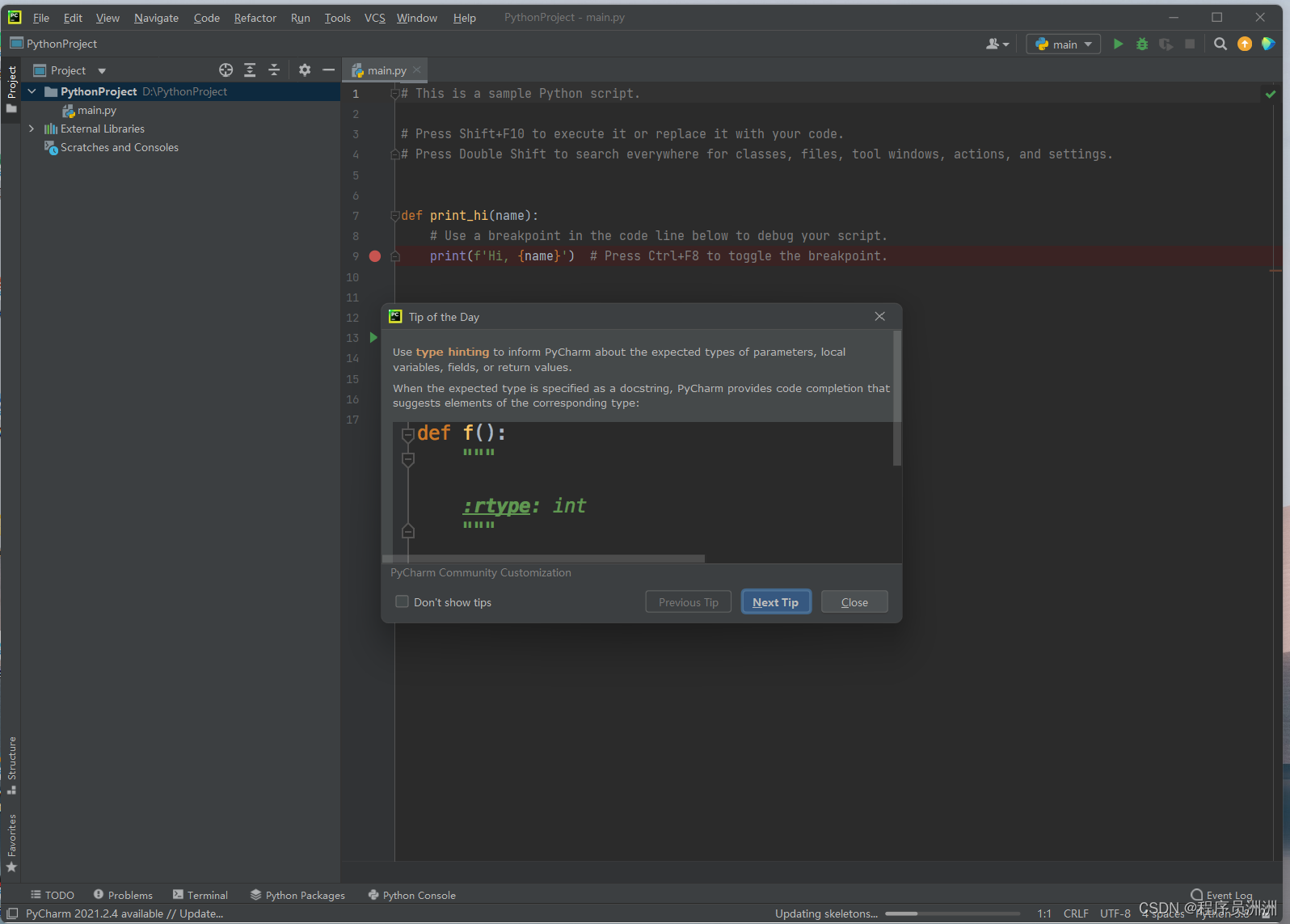This screenshot has width=1290, height=924.
Task: Change line separator CRLF in status bar
Action: tap(1076, 913)
